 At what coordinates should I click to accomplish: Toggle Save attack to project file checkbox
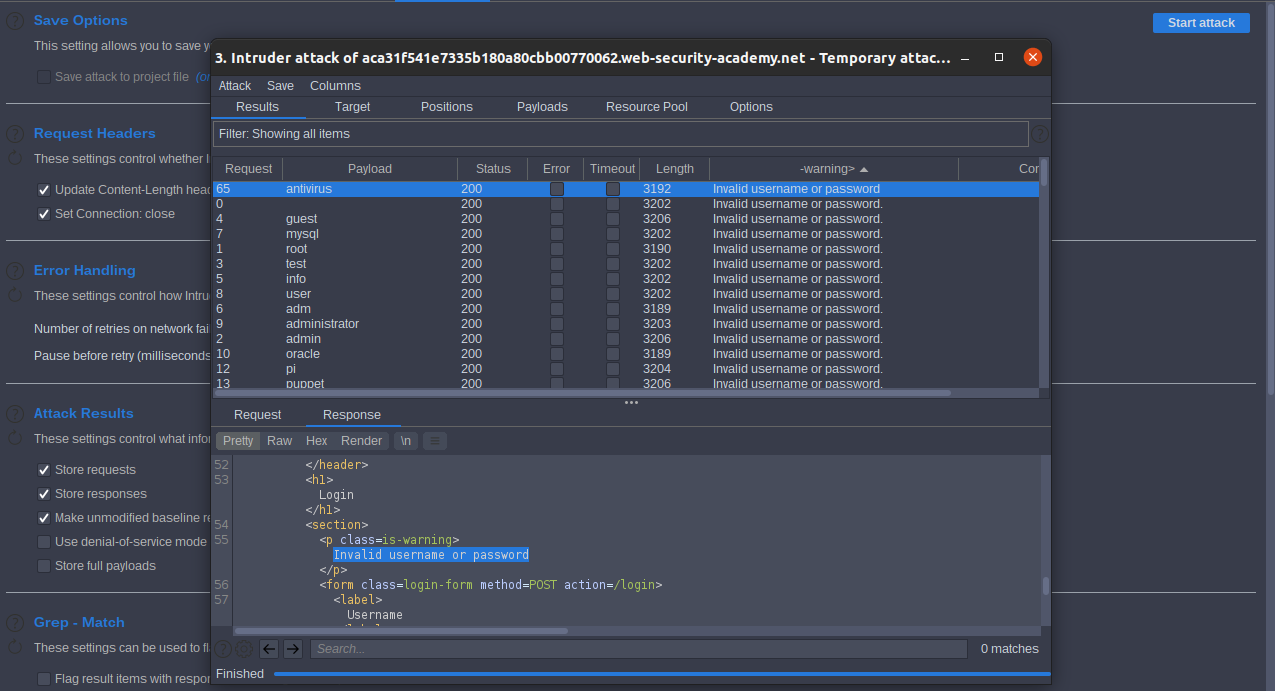(44, 77)
